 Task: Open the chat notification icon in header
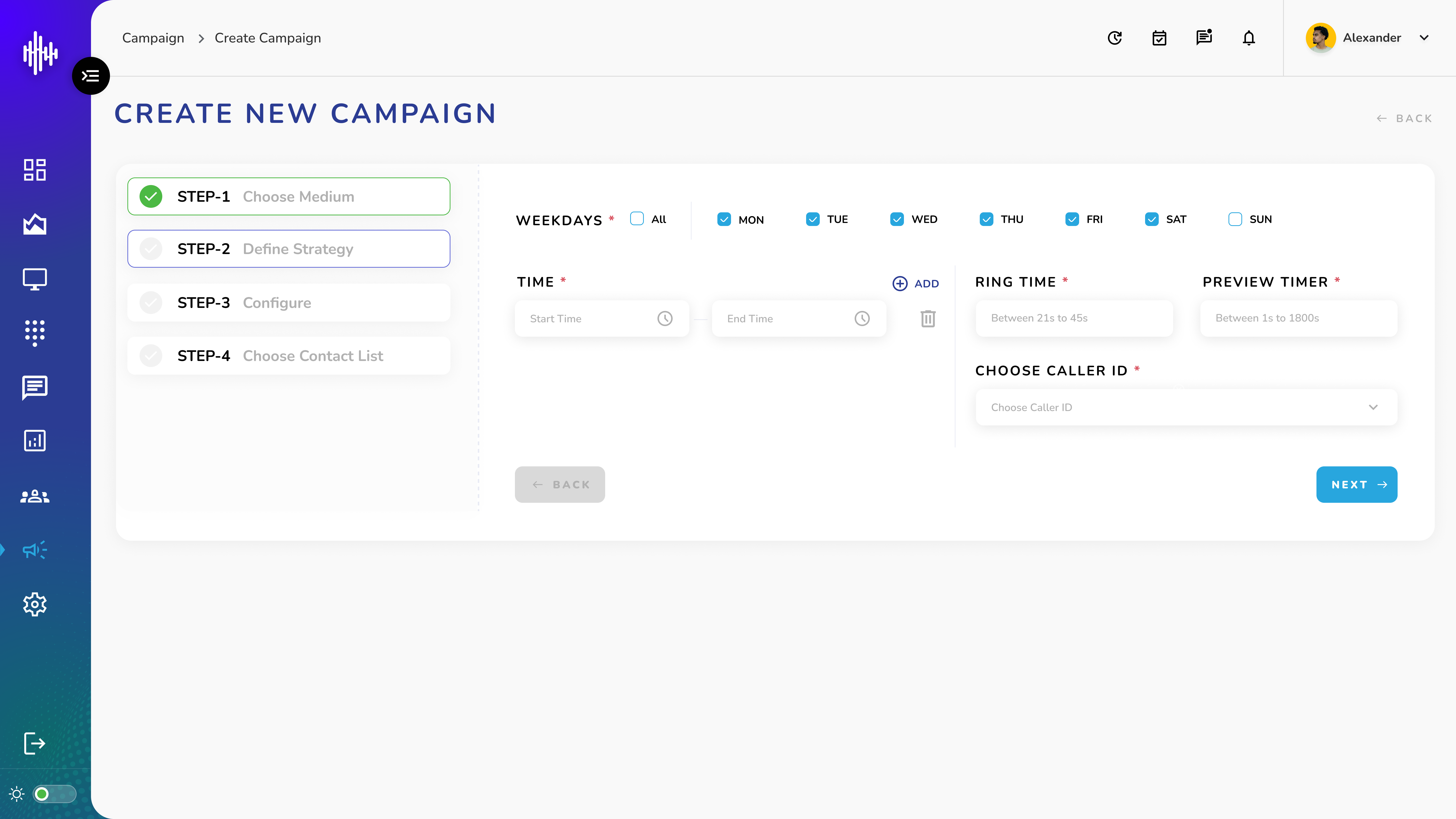tap(1204, 37)
